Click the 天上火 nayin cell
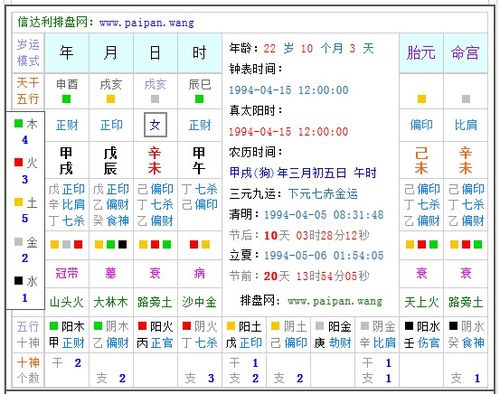The height and width of the screenshot is (394, 500). click(421, 302)
